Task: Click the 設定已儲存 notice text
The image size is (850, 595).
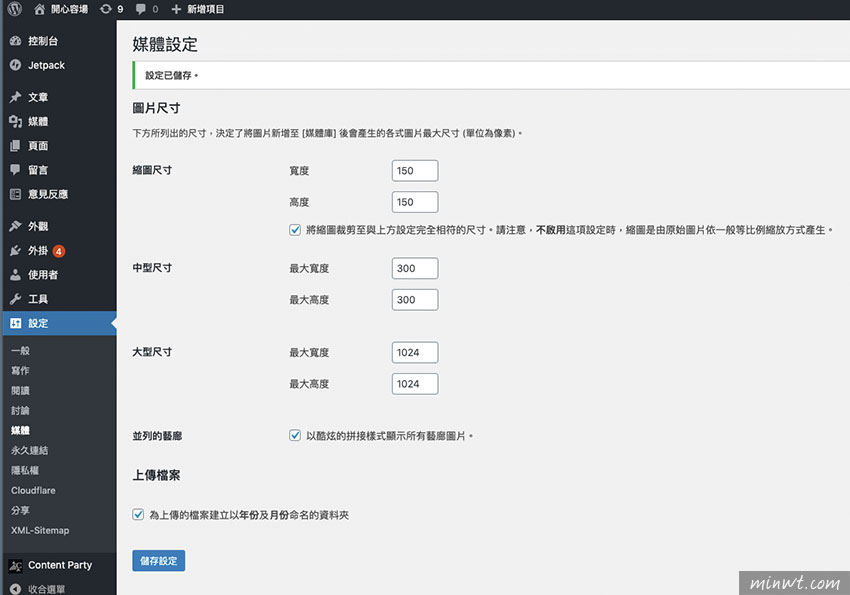Action: (x=171, y=75)
